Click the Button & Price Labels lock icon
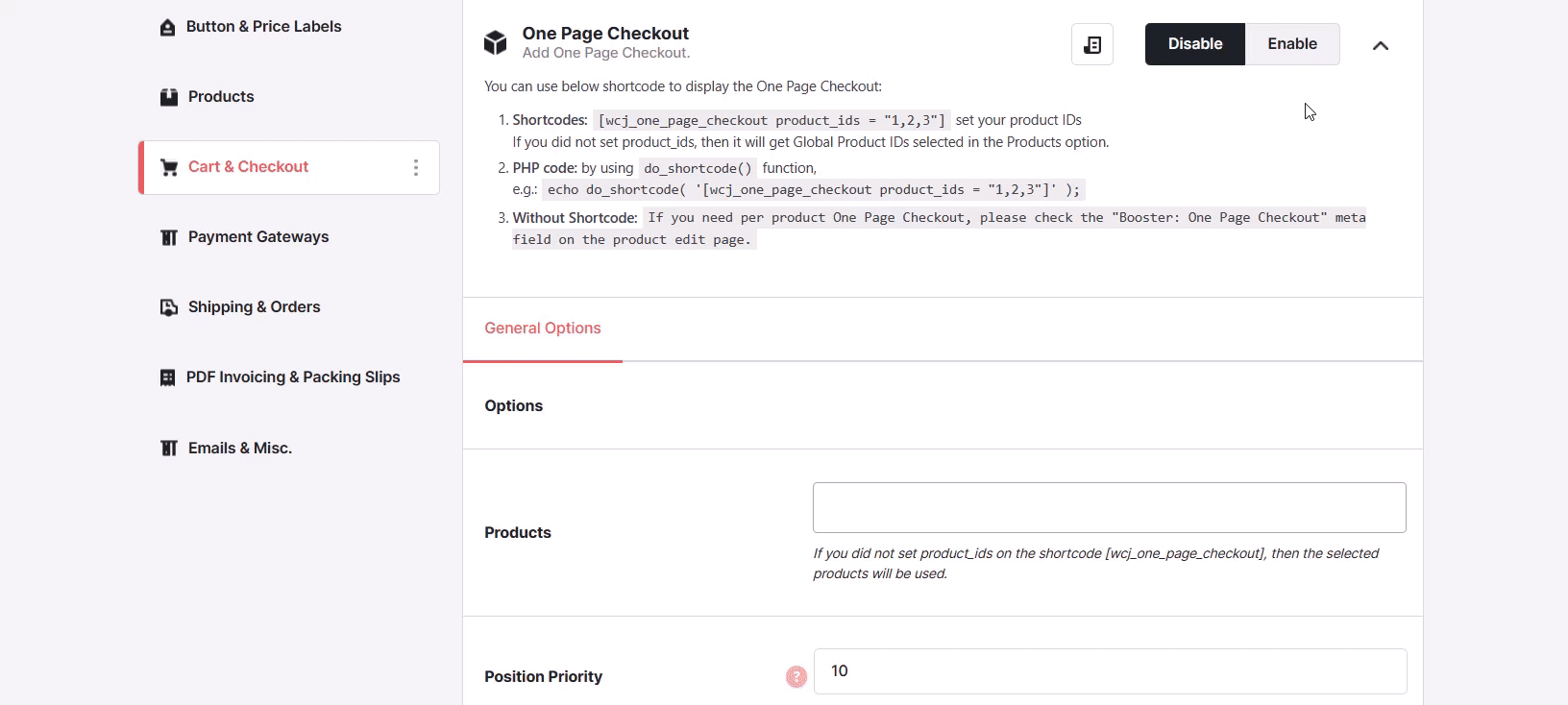 [x=167, y=27]
